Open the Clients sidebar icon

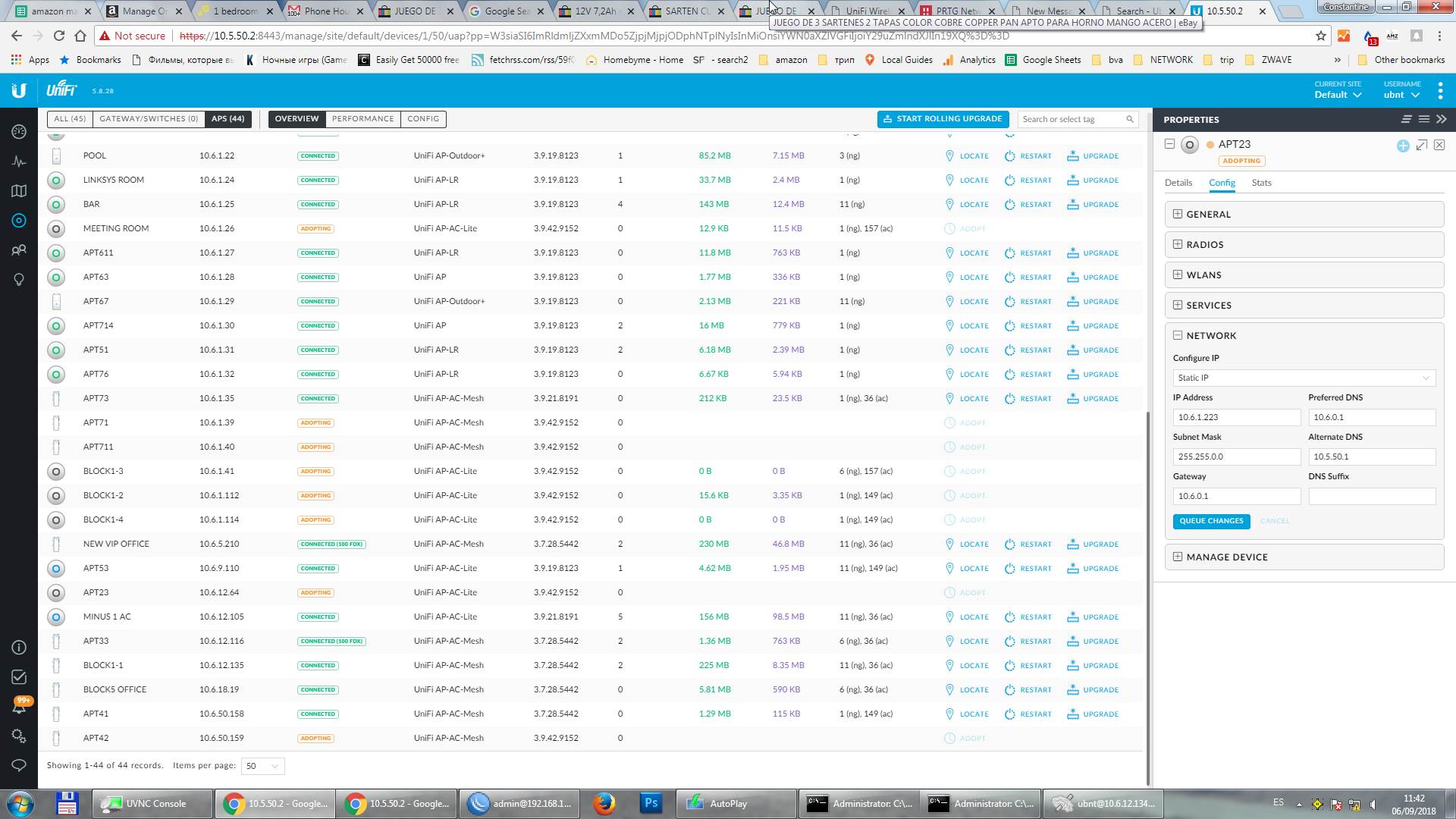point(19,250)
